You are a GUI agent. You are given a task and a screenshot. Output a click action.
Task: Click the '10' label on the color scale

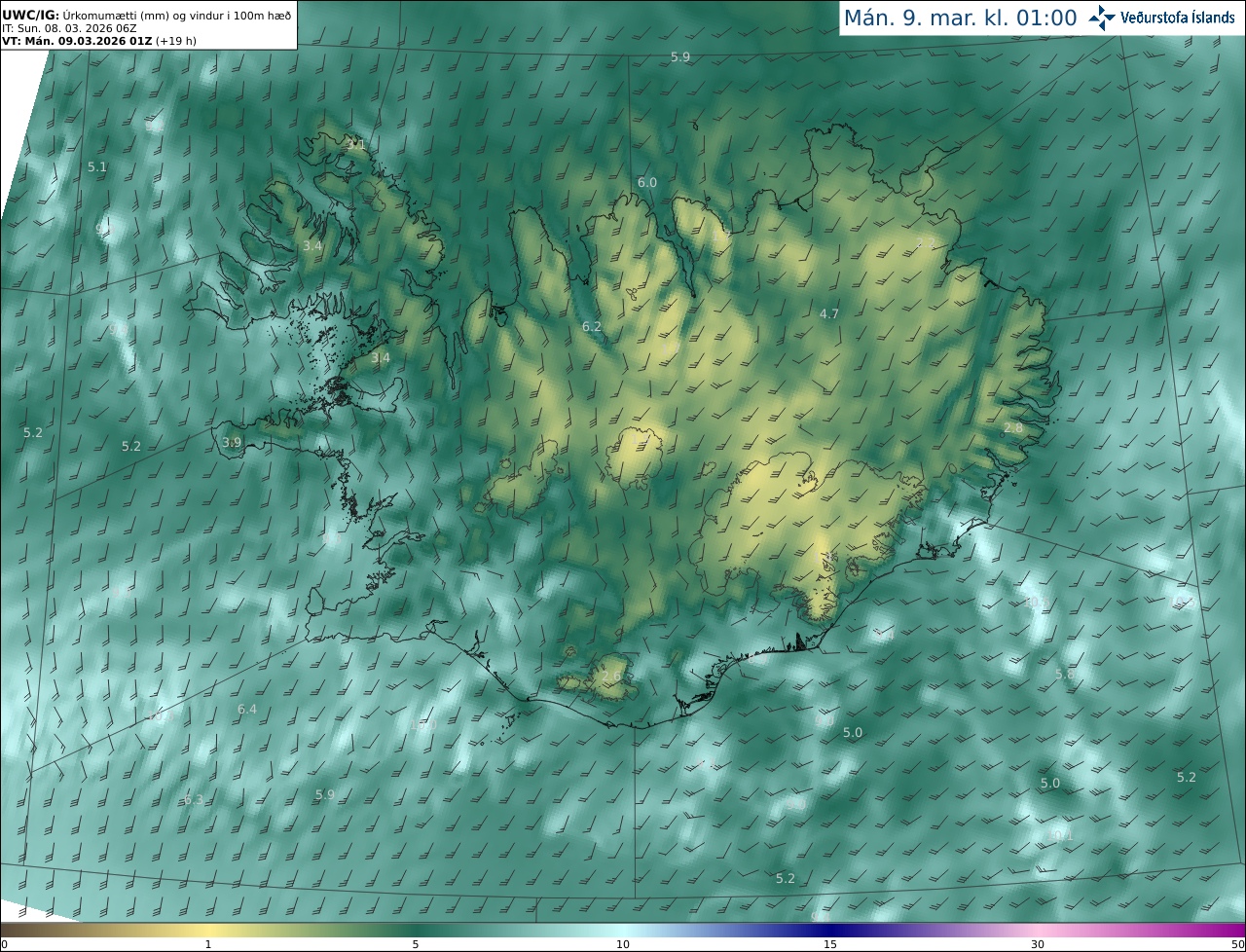(x=623, y=944)
